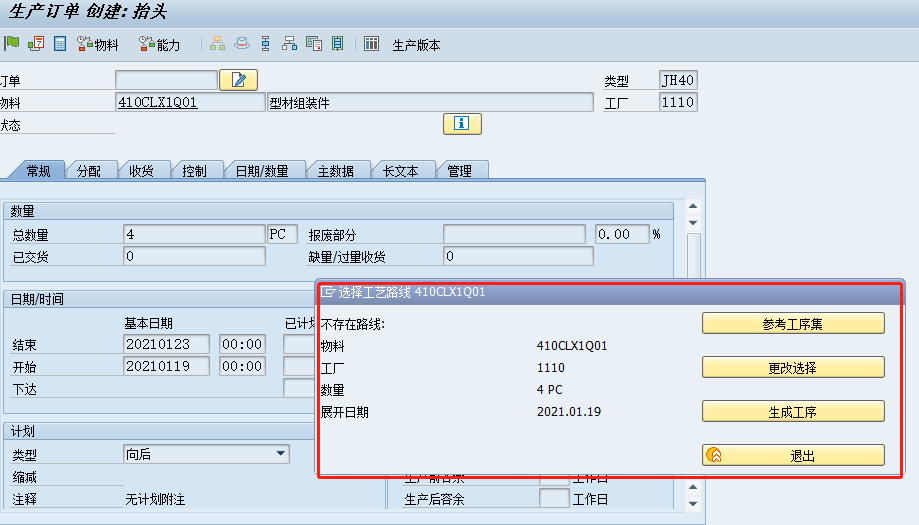Click the PC unit field
919x525 pixels.
(x=282, y=234)
